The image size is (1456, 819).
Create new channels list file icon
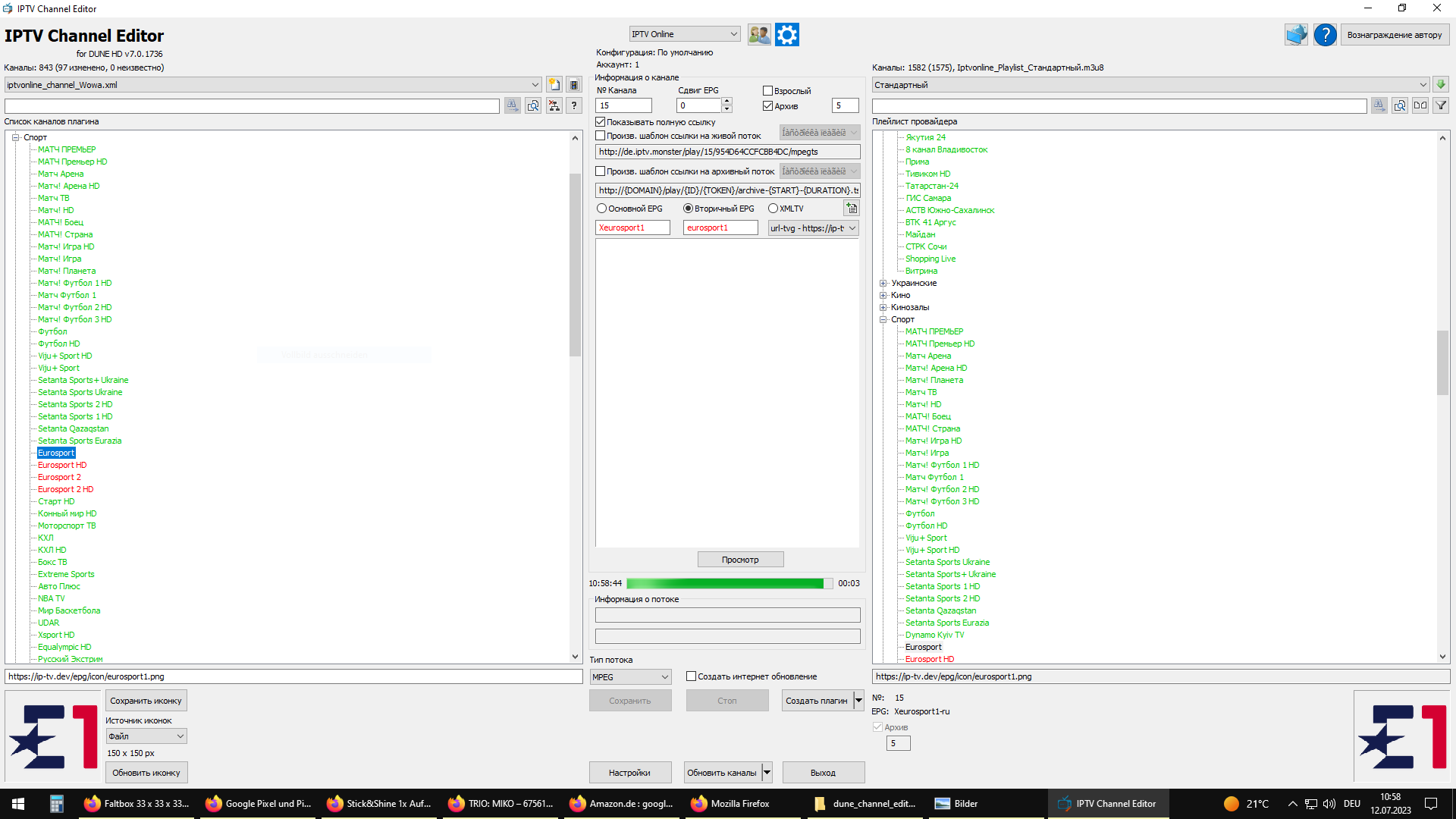(x=554, y=85)
